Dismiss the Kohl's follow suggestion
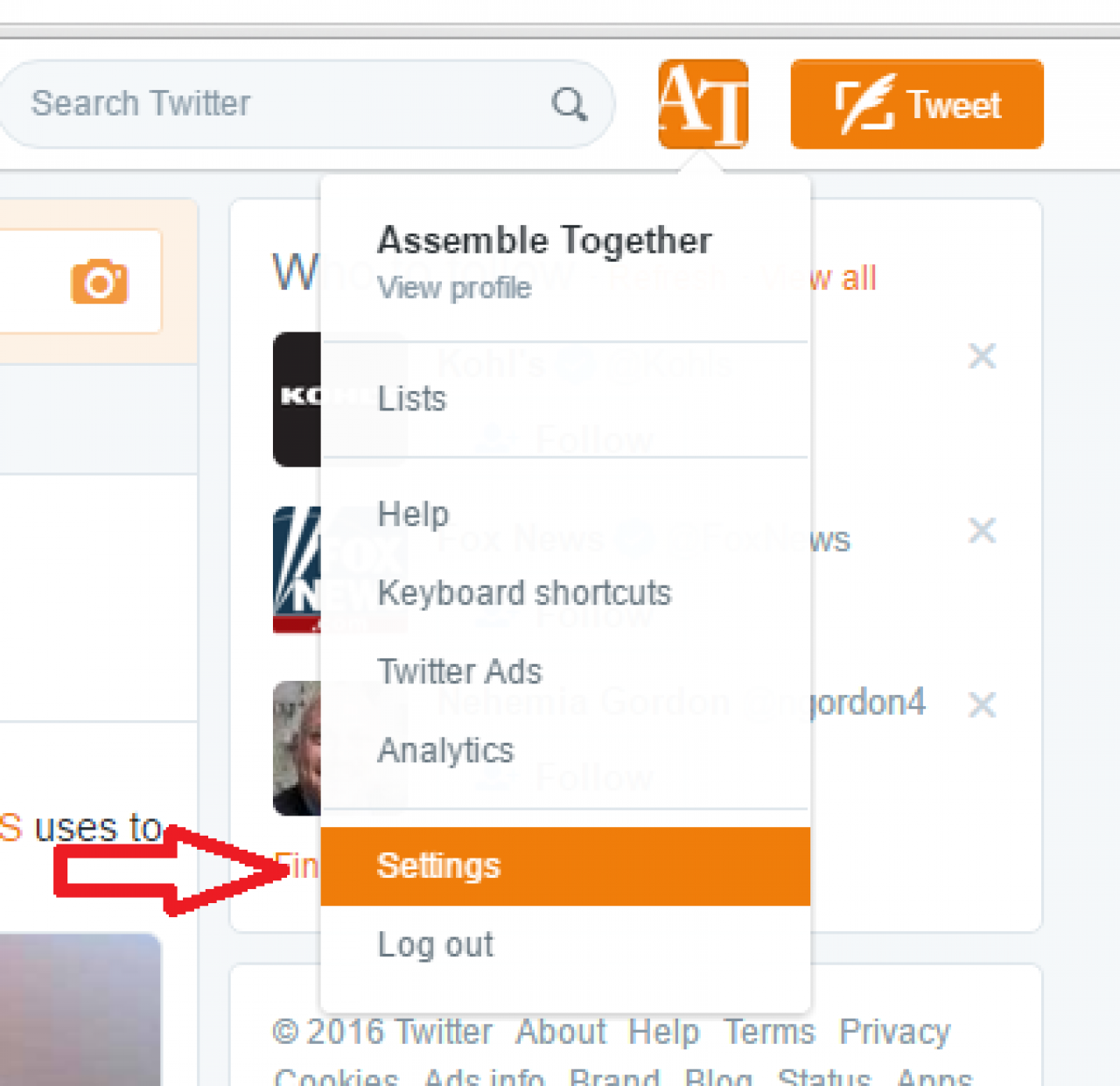Screen dimensions: 1120x1086 click(x=982, y=356)
